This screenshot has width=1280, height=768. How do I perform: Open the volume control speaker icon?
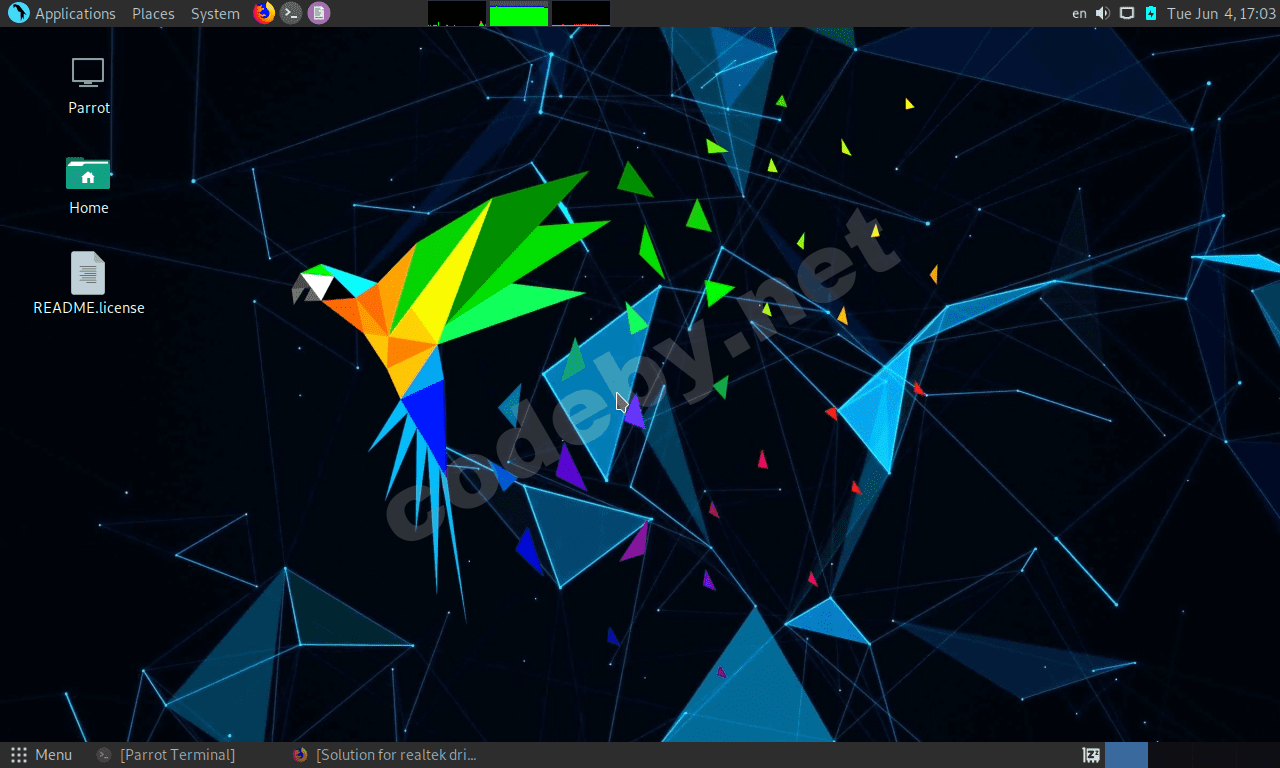tap(1103, 13)
